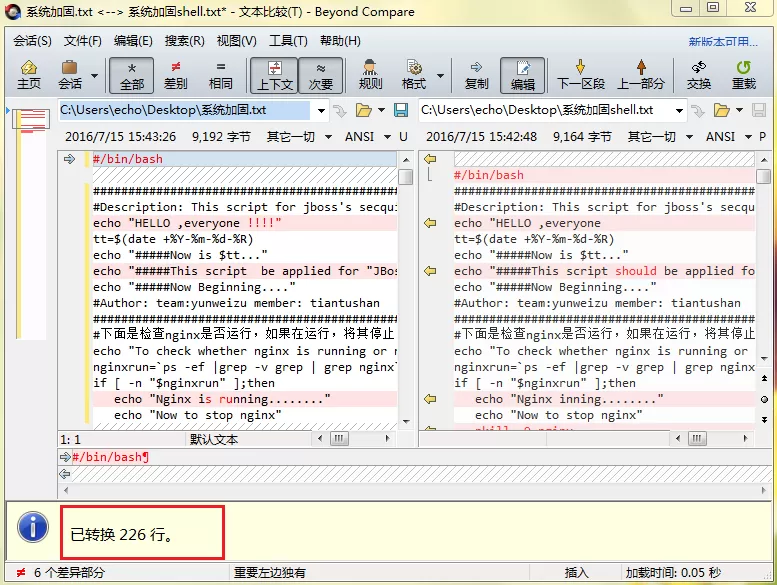Expand the left 其它一切 dropdown
777x585 pixels.
[x=328, y=137]
